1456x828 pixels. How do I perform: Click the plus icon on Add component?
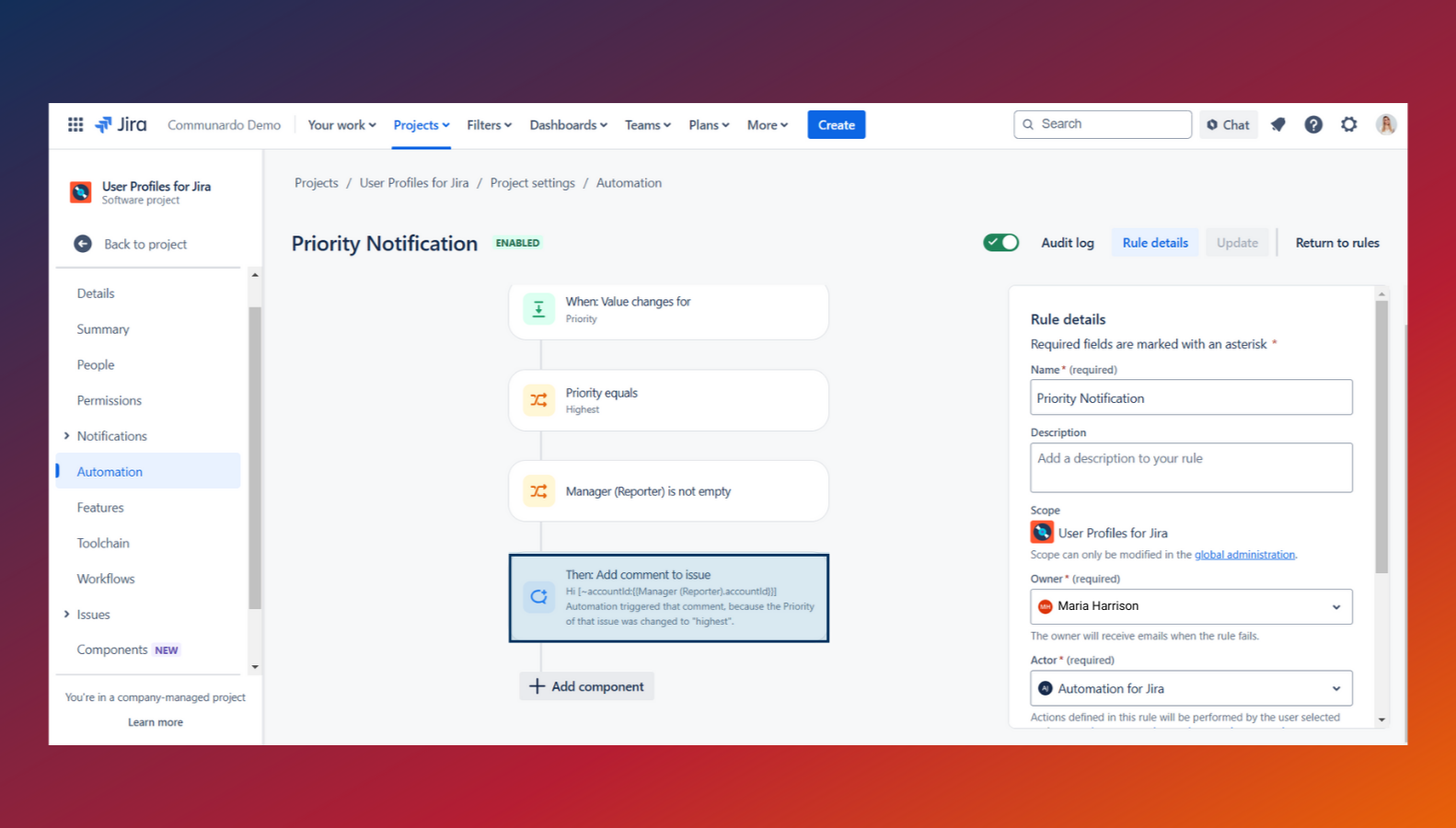coord(537,686)
